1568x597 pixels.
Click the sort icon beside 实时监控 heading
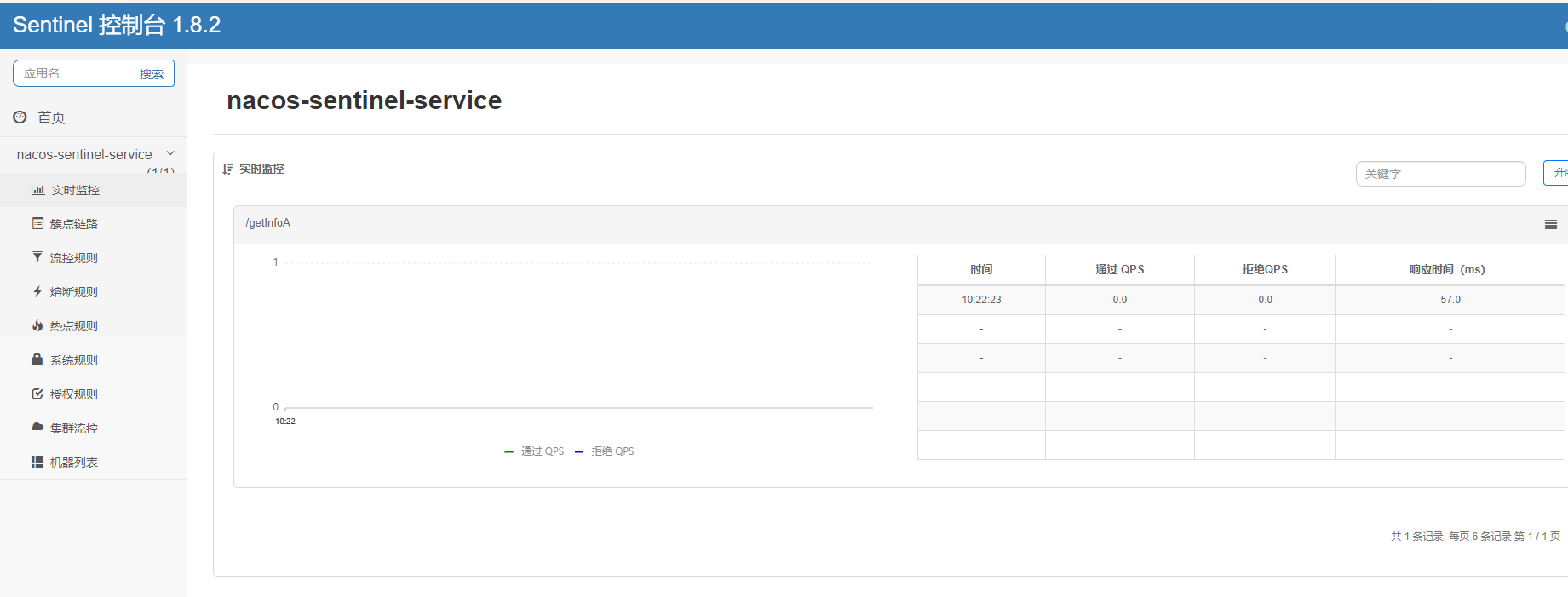227,169
